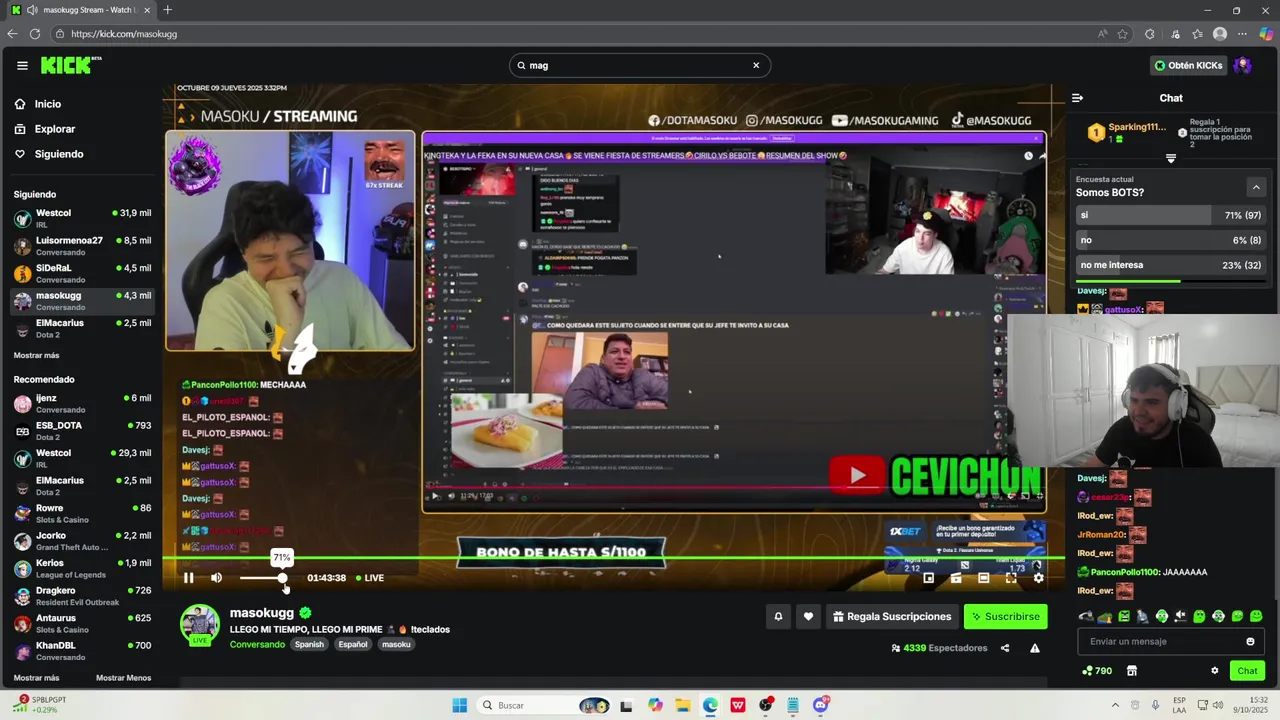
Task: Open Rowre Slots & Casino channel
Action: coord(82,514)
